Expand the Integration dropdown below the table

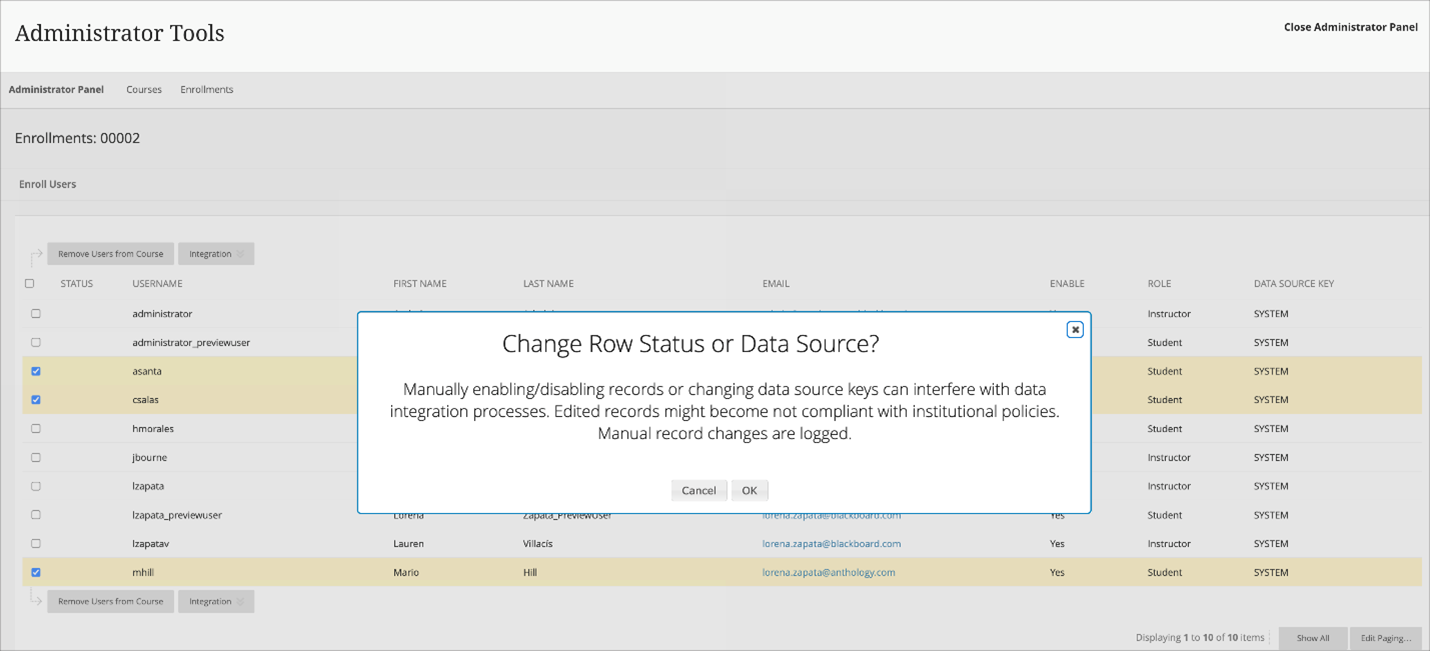pyautogui.click(x=216, y=602)
